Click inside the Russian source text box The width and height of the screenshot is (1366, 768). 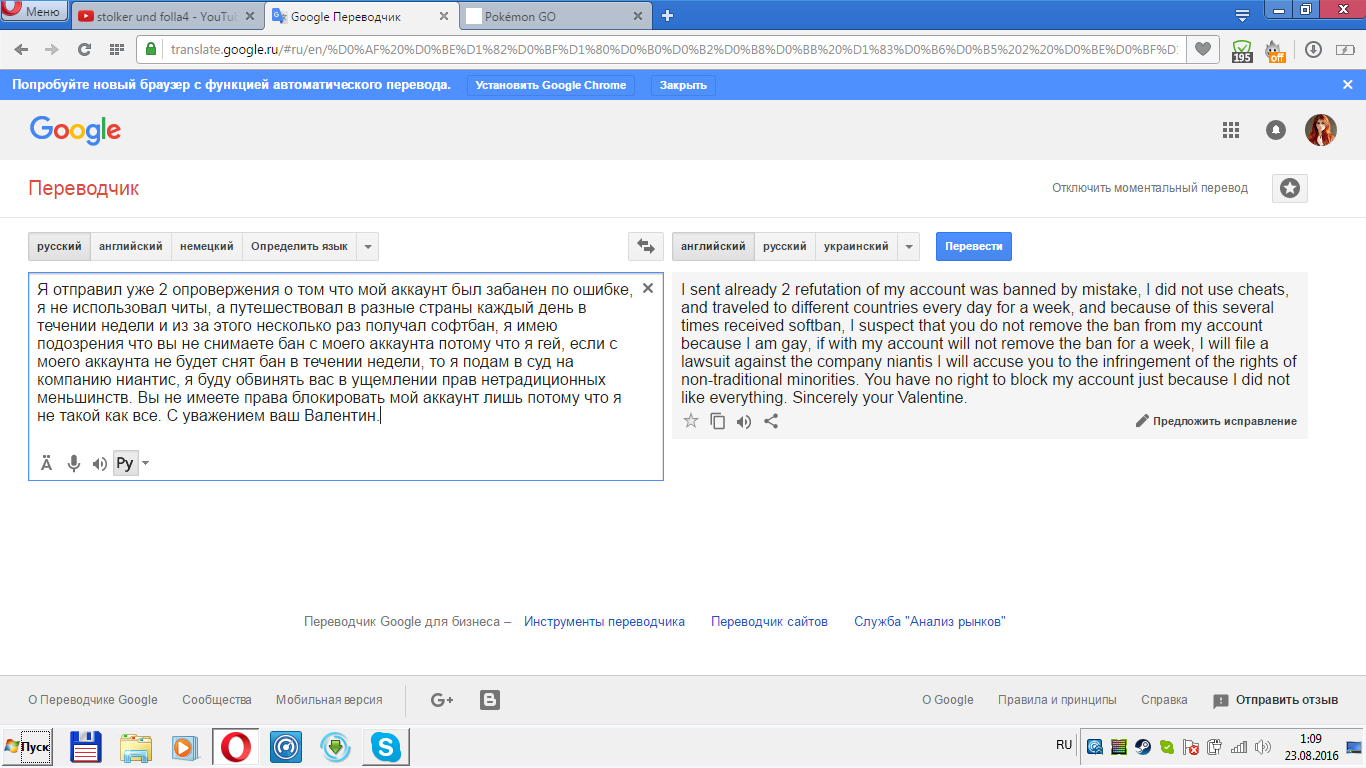pos(346,375)
